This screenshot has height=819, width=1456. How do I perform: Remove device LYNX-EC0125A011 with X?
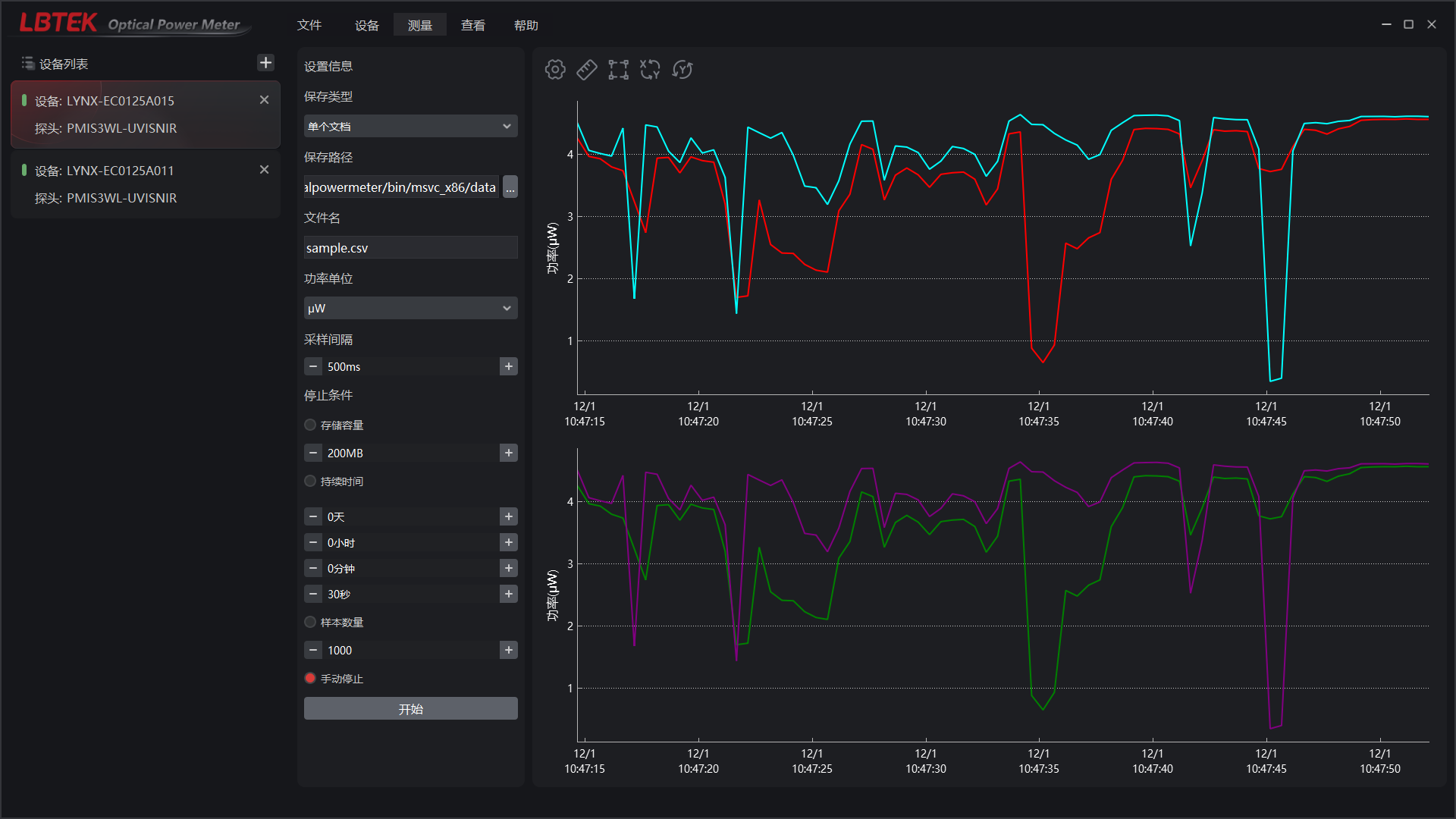264,170
